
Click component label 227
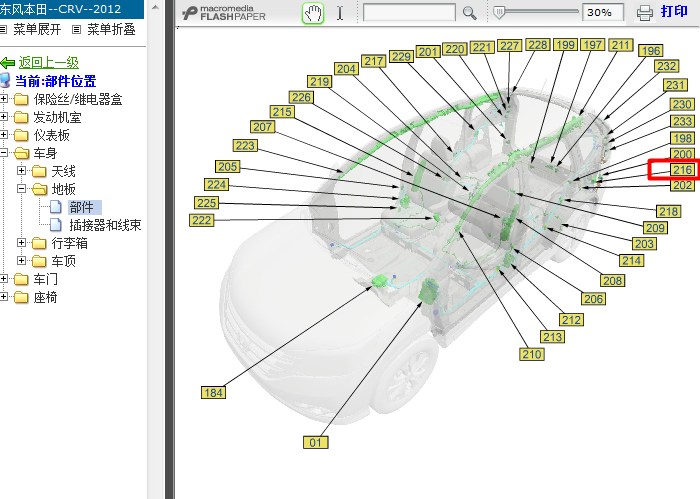click(509, 46)
